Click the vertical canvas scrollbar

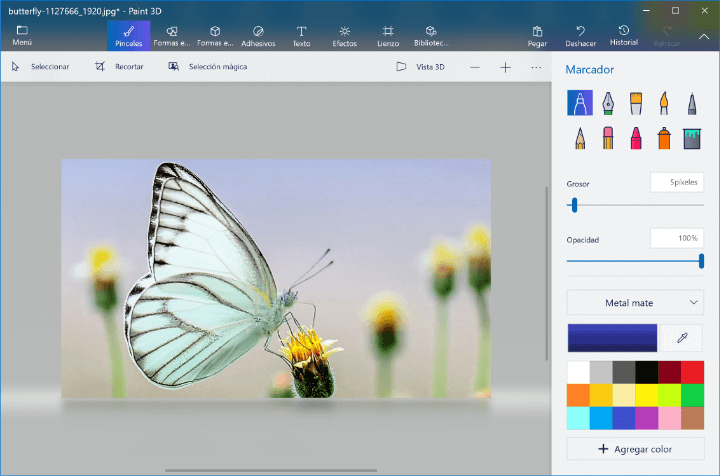(x=546, y=274)
